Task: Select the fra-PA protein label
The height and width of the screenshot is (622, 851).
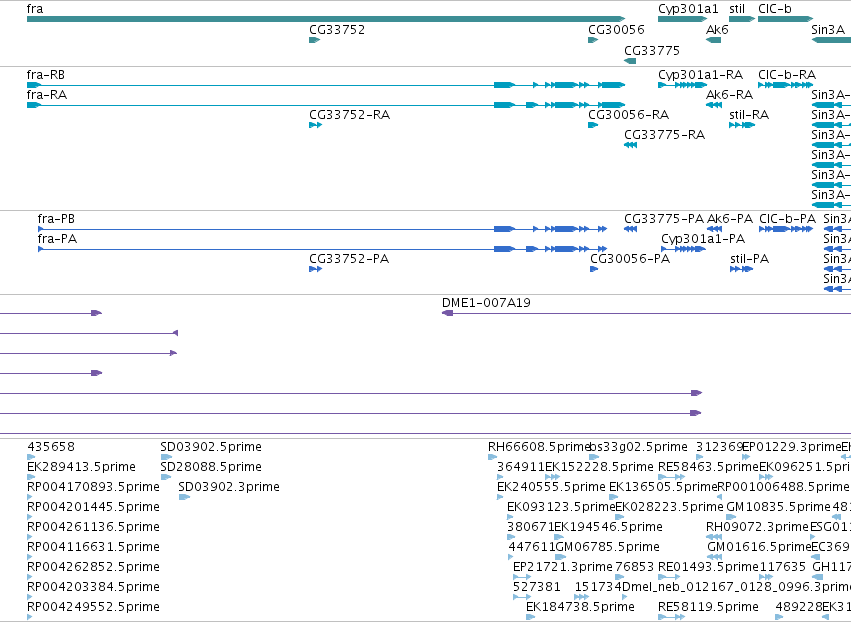Action: click(x=57, y=239)
